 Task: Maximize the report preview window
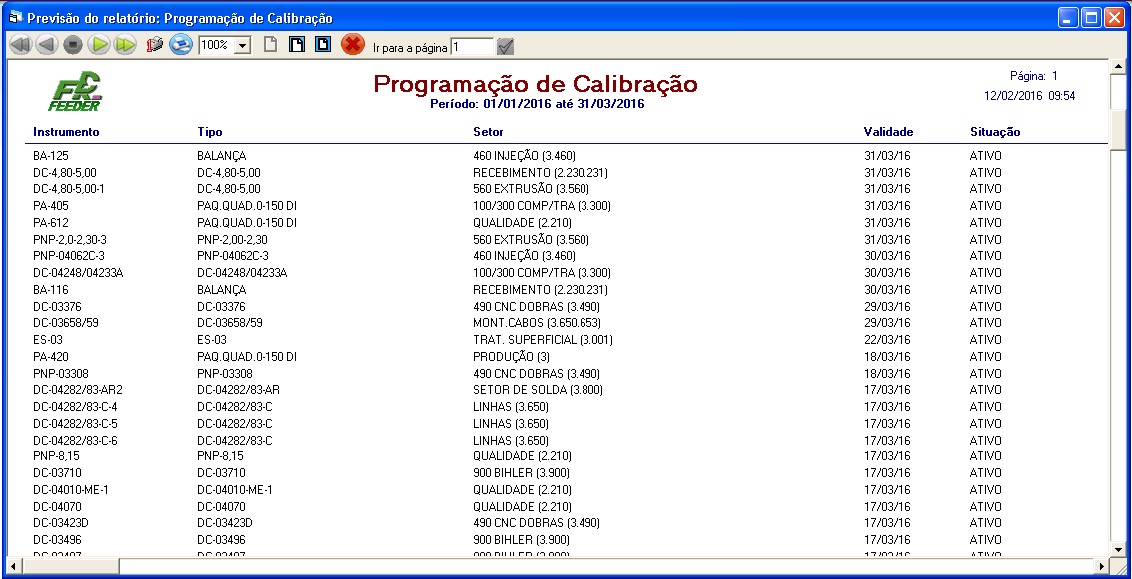coord(1092,17)
